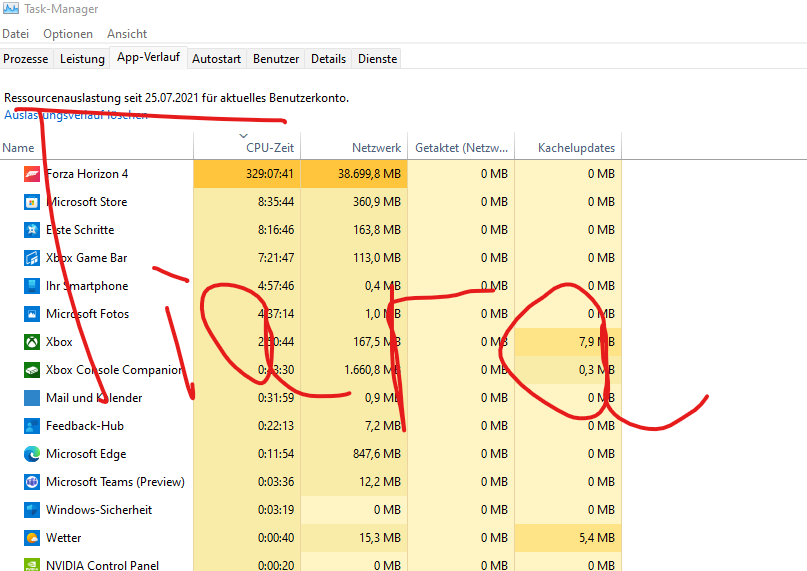Open the Details tab
Viewport: 807px width, 571px height.
click(328, 59)
